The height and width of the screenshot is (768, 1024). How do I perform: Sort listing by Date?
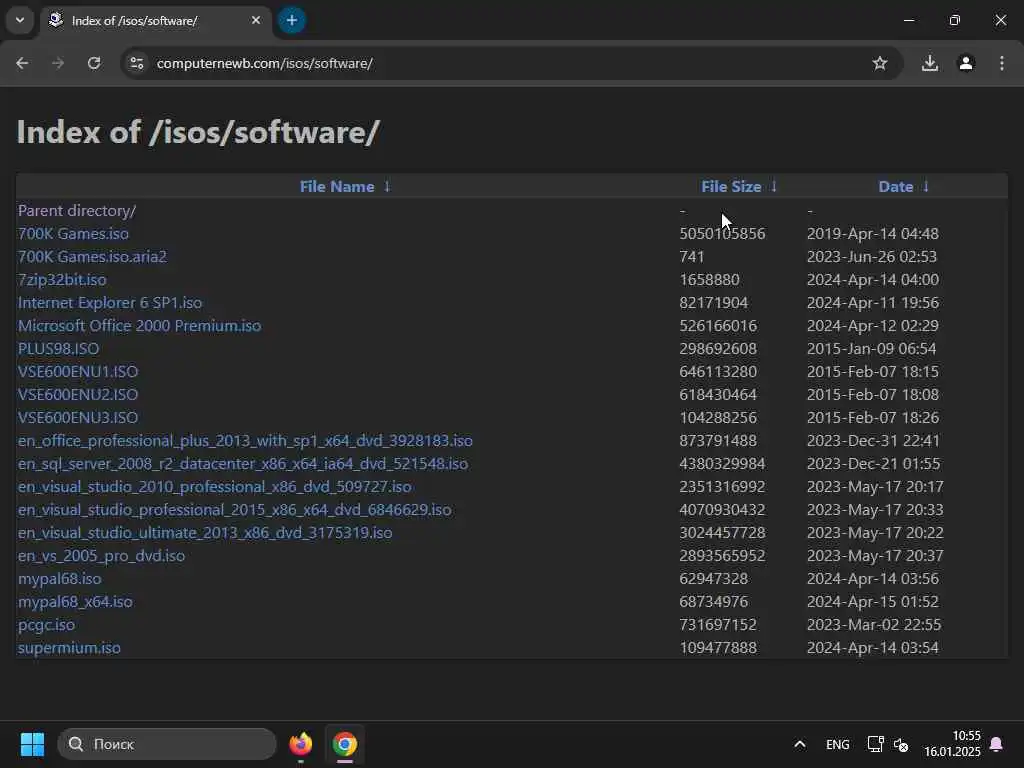895,187
